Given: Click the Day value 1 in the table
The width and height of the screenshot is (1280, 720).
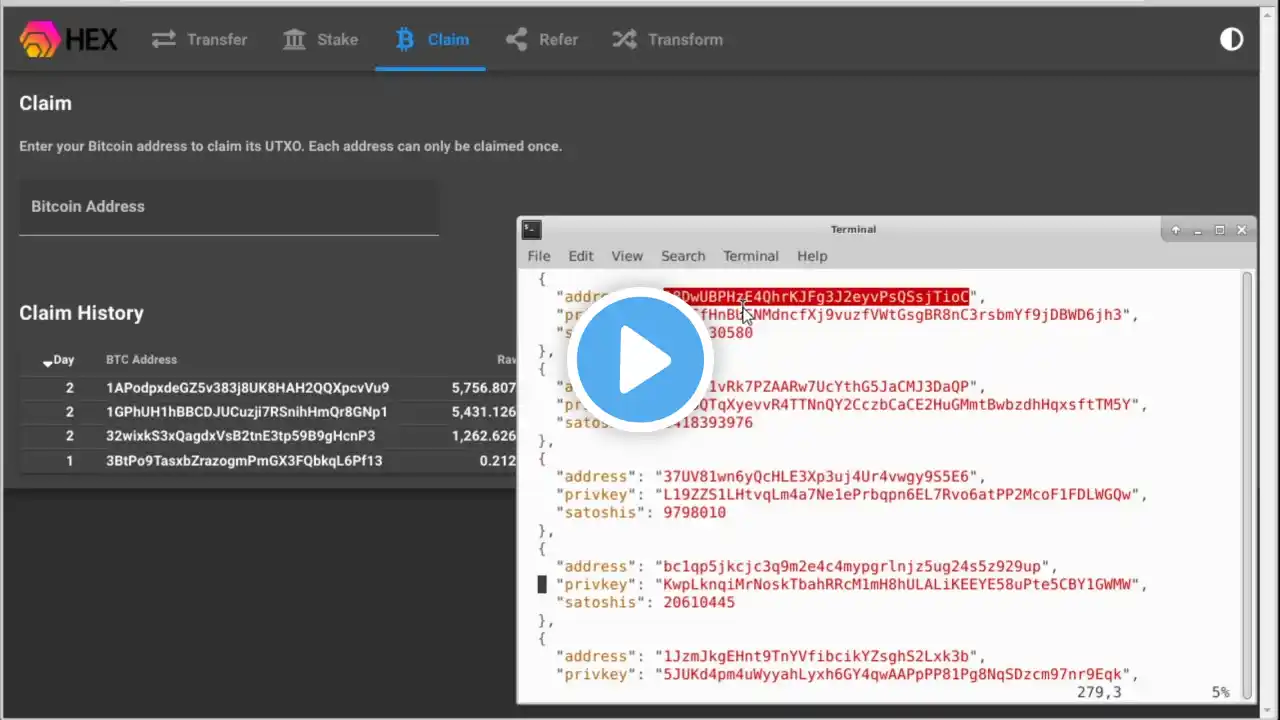Looking at the screenshot, I should click(x=70, y=461).
